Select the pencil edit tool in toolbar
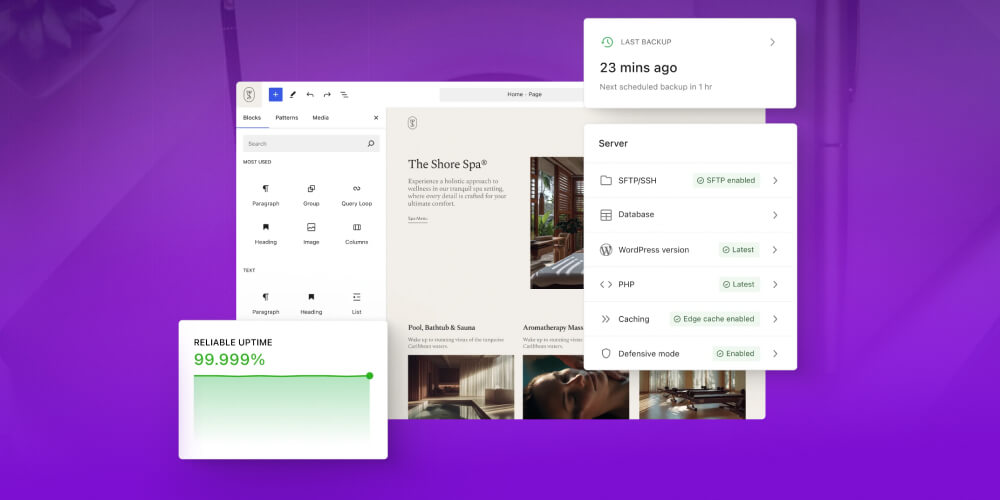The image size is (1000, 500). [x=293, y=94]
